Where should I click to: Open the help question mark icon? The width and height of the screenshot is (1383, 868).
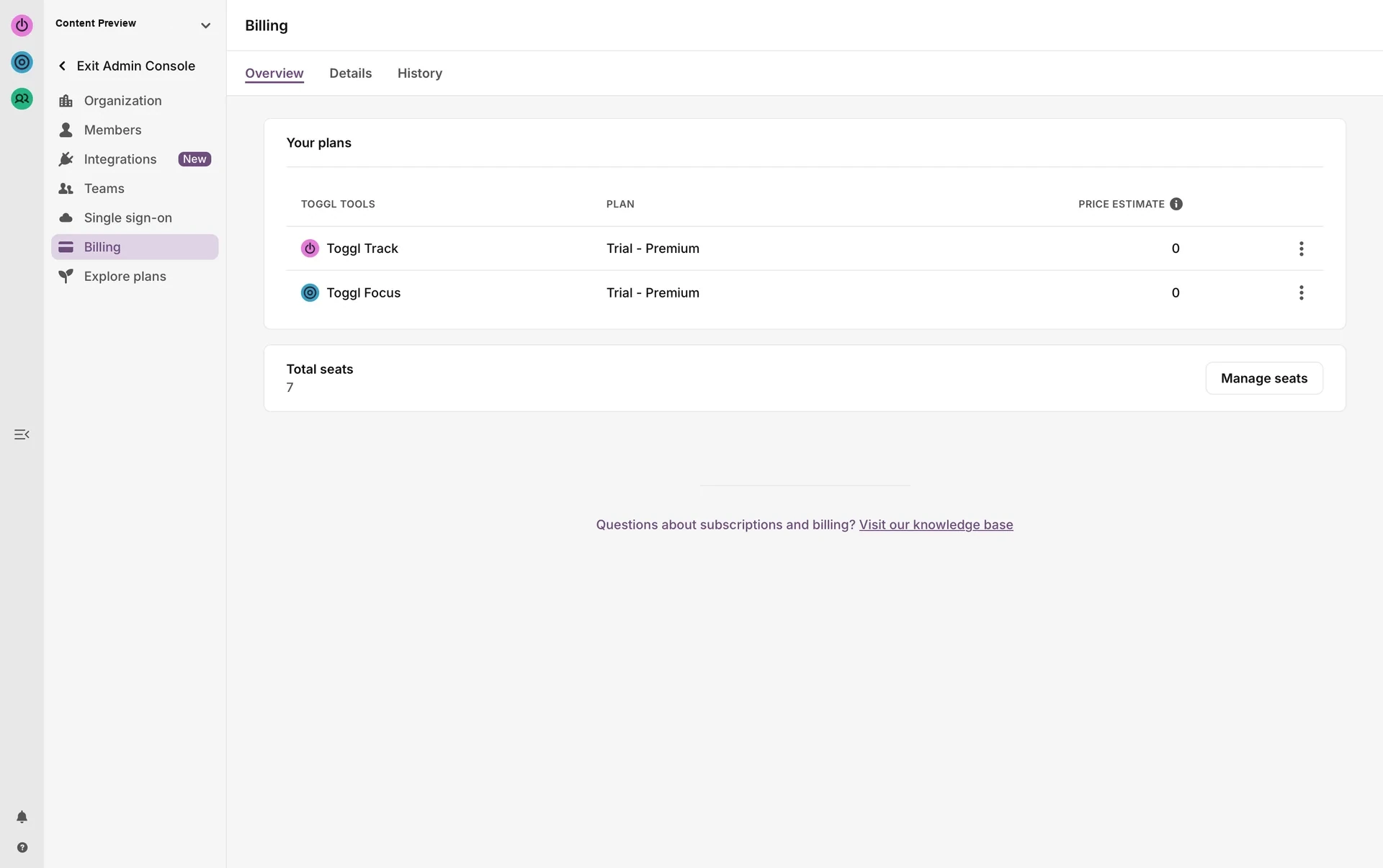pos(22,848)
